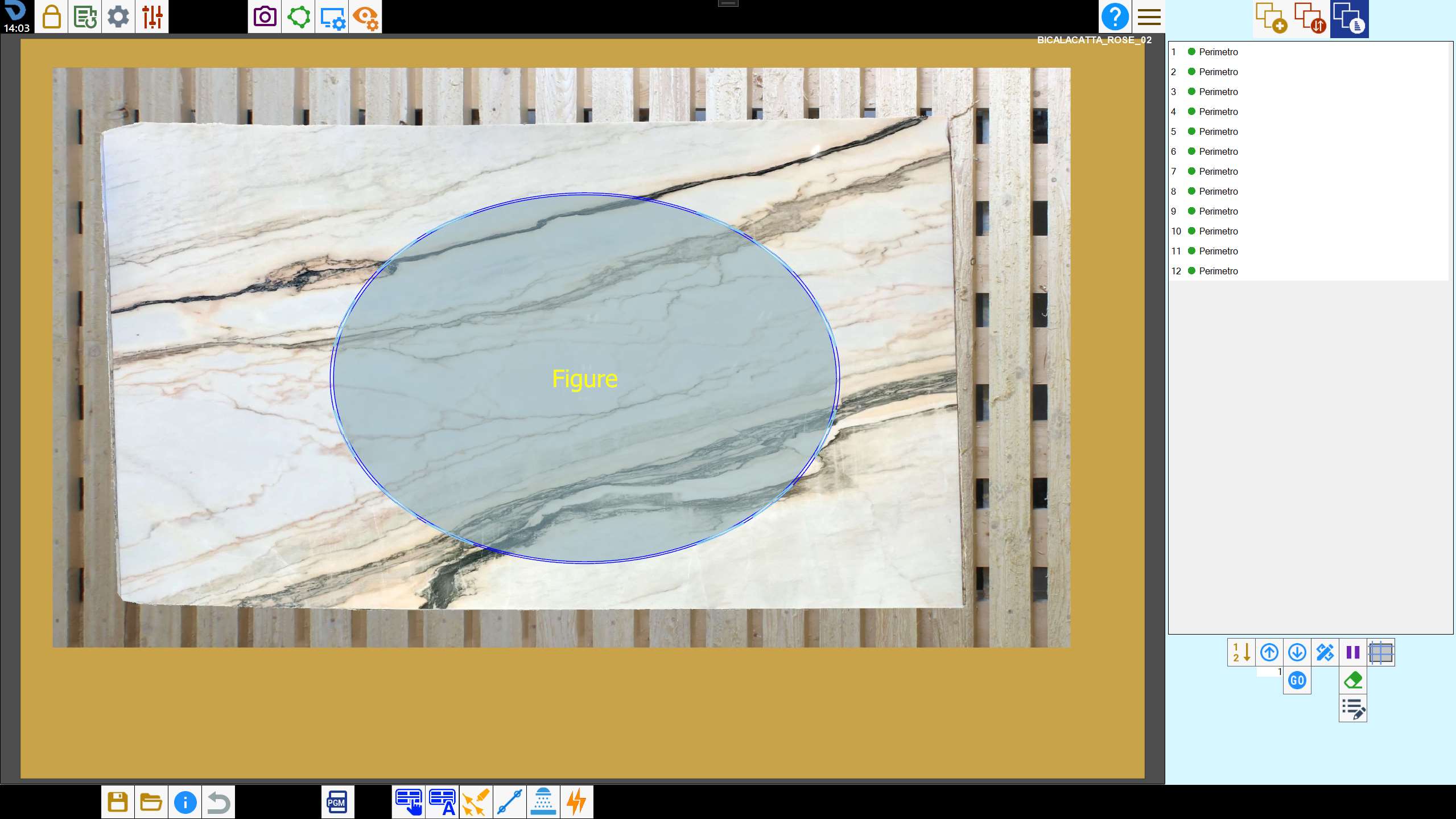The image size is (1456, 819).
Task: Open the monitor display settings icon
Action: tap(332, 17)
